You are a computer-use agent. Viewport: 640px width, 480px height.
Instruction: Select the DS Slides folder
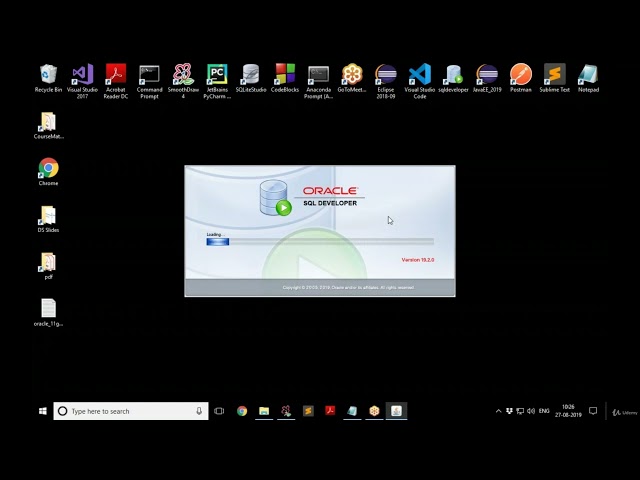pos(49,219)
